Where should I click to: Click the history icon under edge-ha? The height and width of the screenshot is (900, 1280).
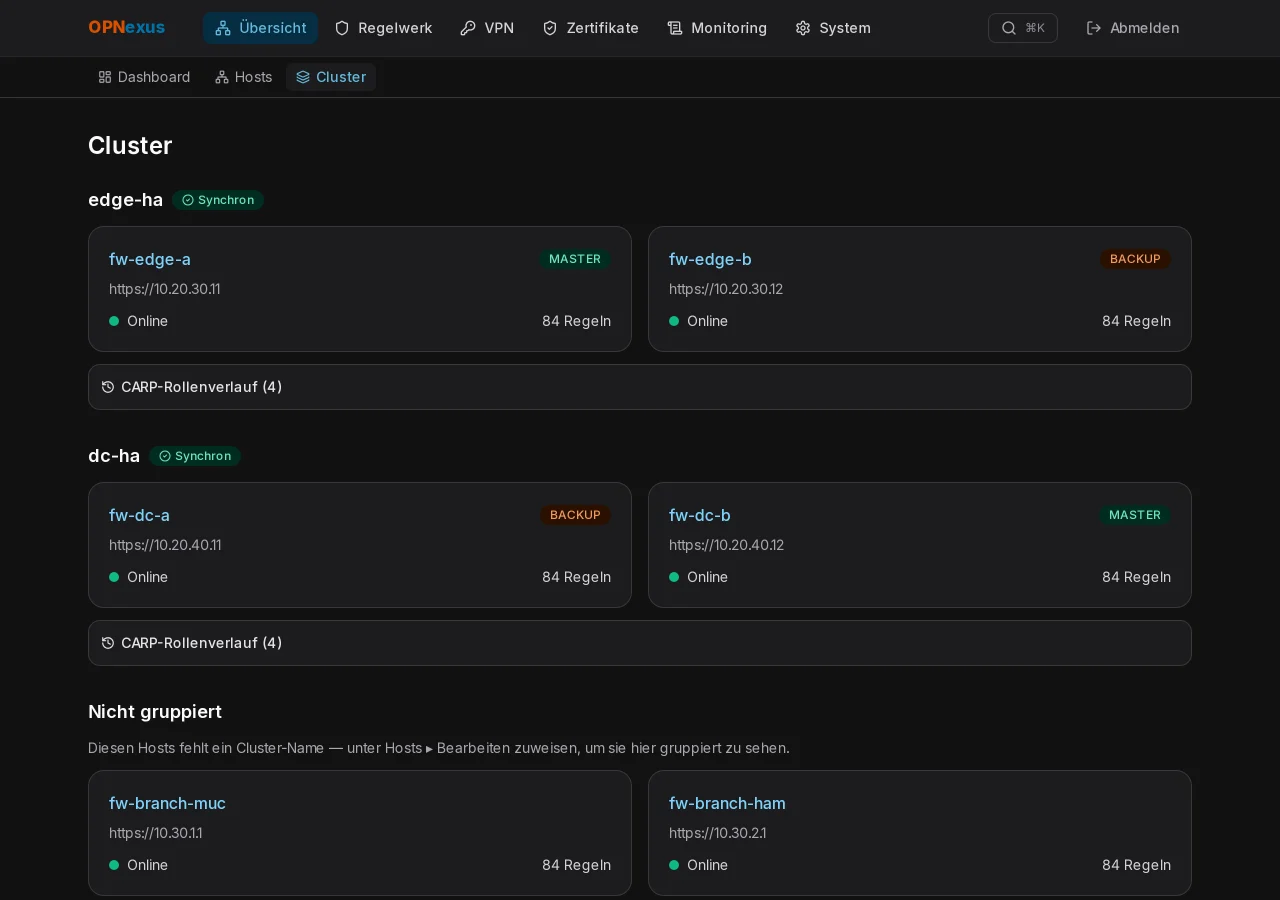[x=108, y=387]
